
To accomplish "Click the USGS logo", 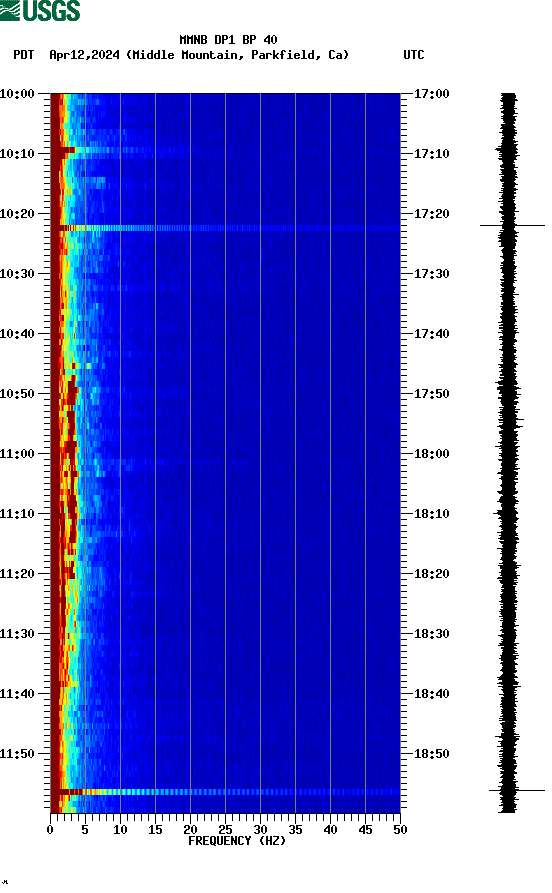I will [x=40, y=10].
